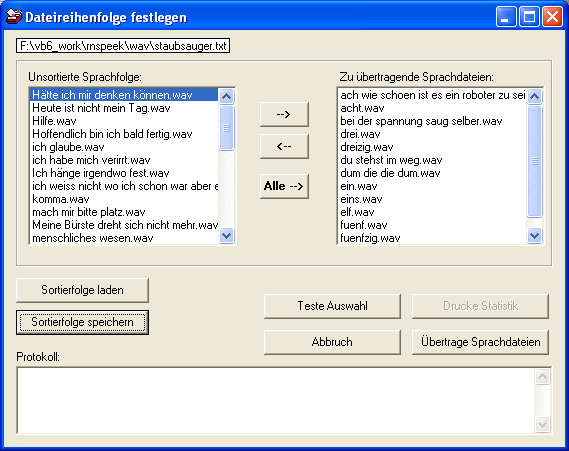Select 'Hilfe.wav' in unsorted list
The width and height of the screenshot is (569, 451).
point(124,121)
